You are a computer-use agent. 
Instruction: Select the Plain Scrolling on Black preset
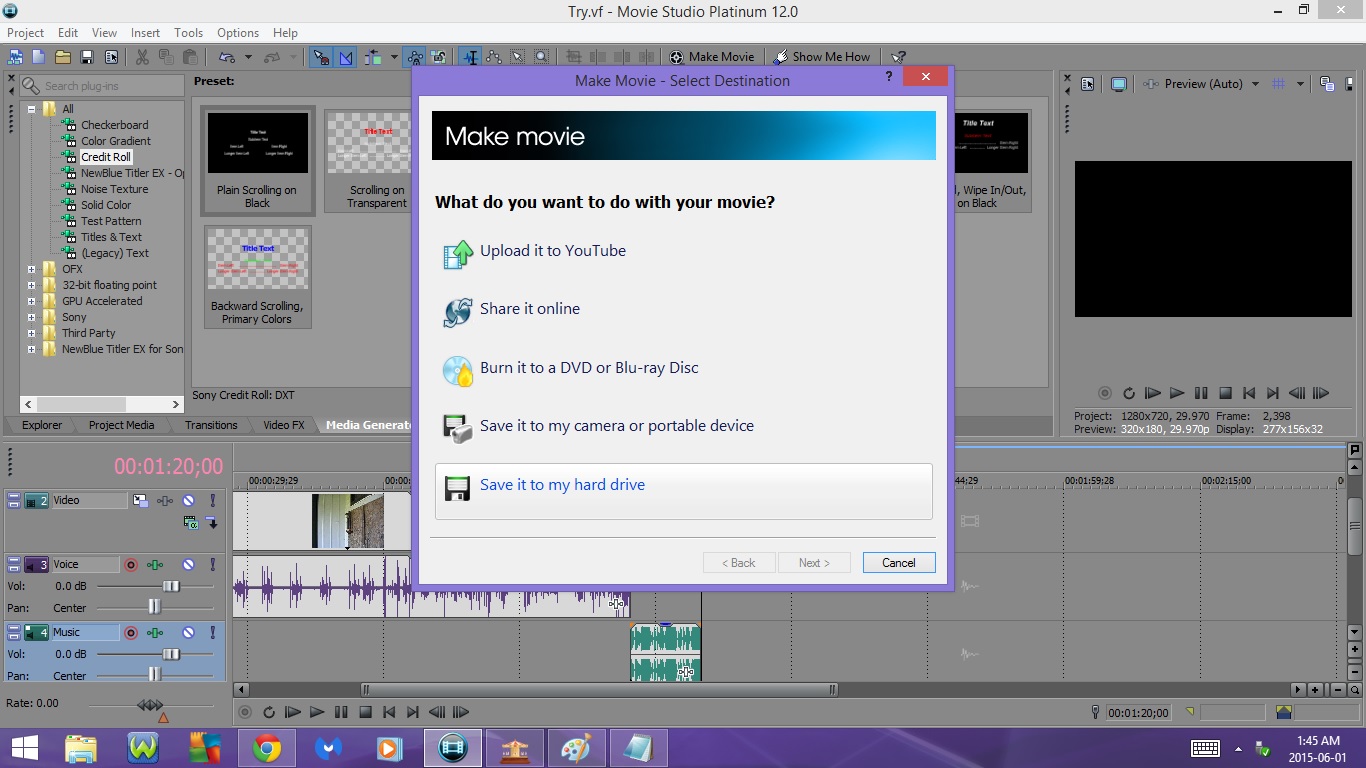[257, 161]
